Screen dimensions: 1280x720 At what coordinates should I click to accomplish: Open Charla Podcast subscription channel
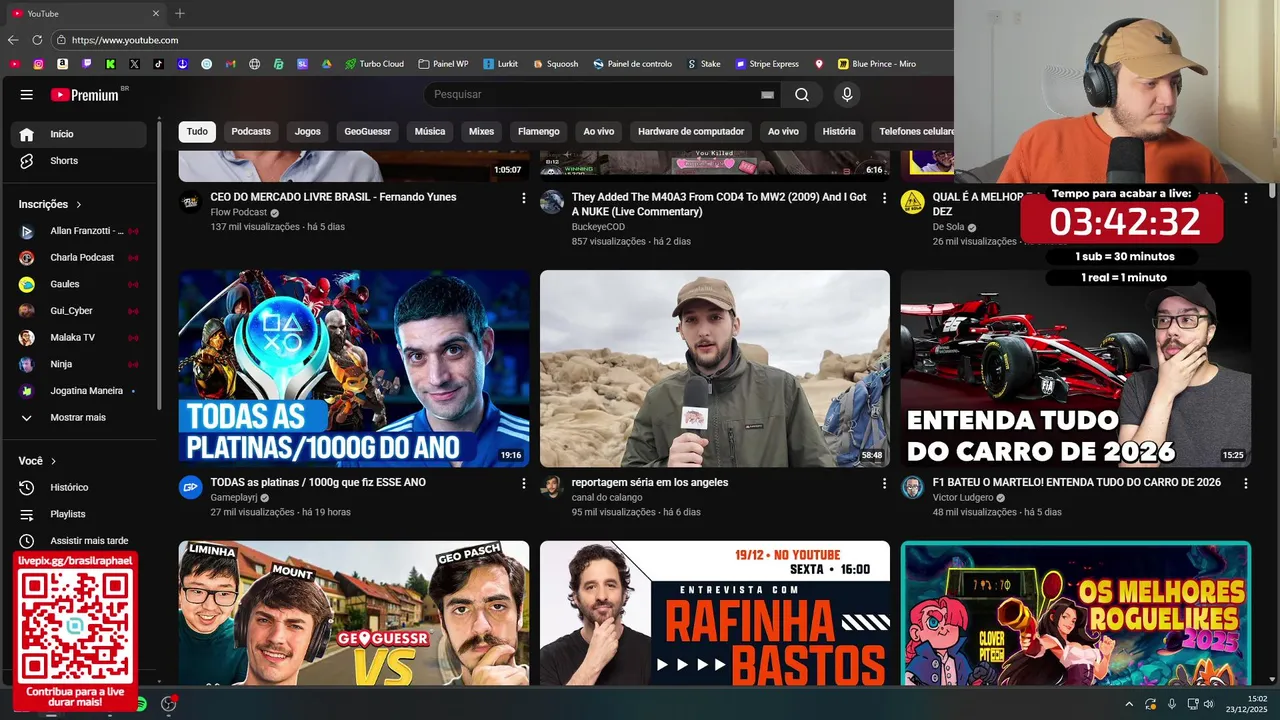(79, 258)
